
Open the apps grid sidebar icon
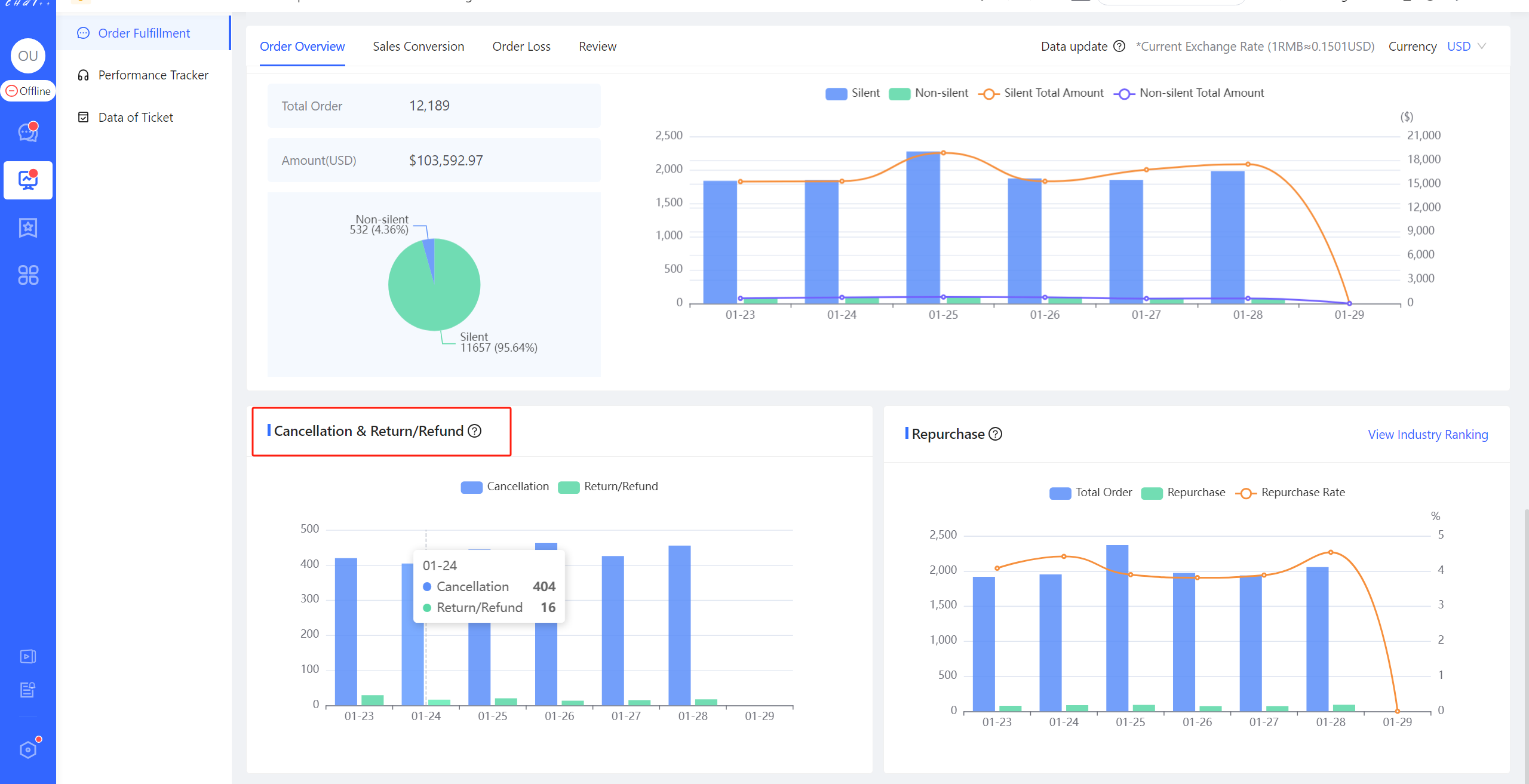tap(28, 275)
